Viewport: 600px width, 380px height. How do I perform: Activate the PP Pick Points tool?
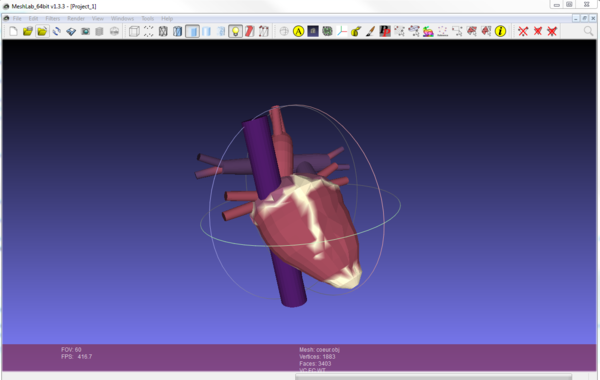pos(385,31)
